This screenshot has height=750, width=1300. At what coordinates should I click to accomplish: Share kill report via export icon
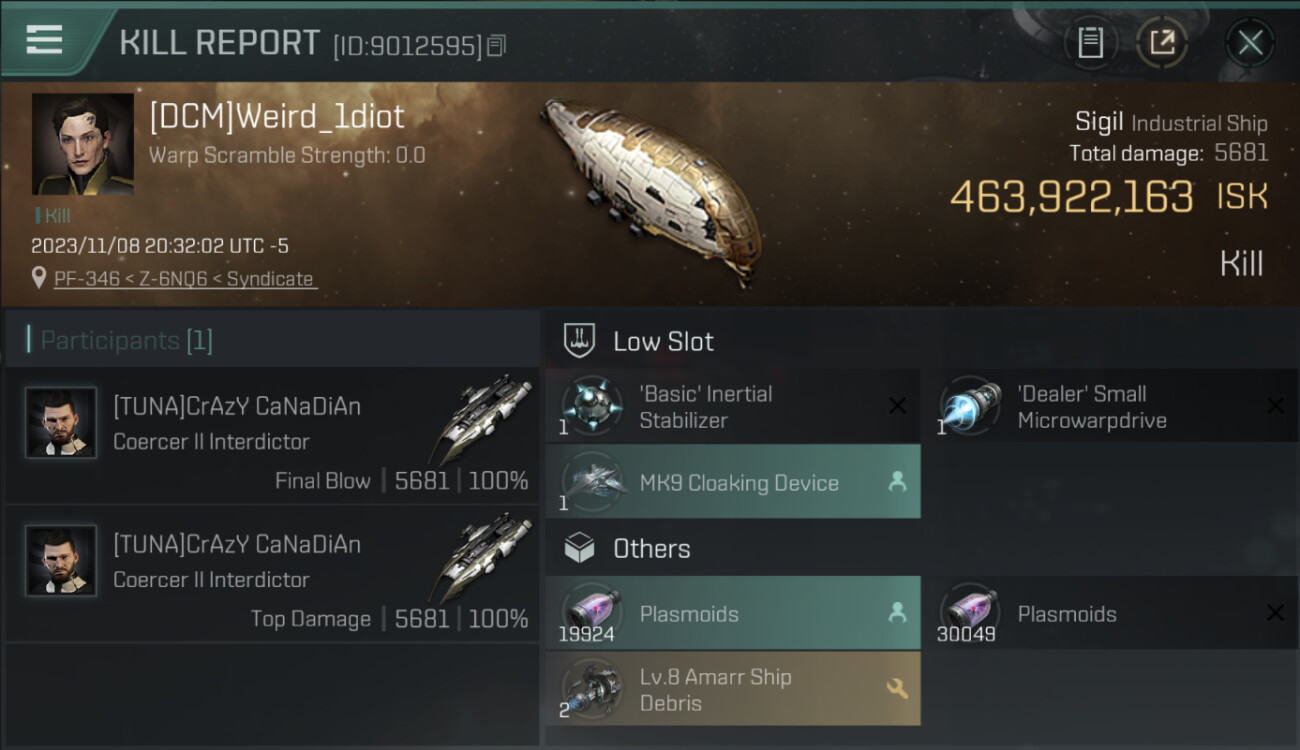pyautogui.click(x=1161, y=42)
